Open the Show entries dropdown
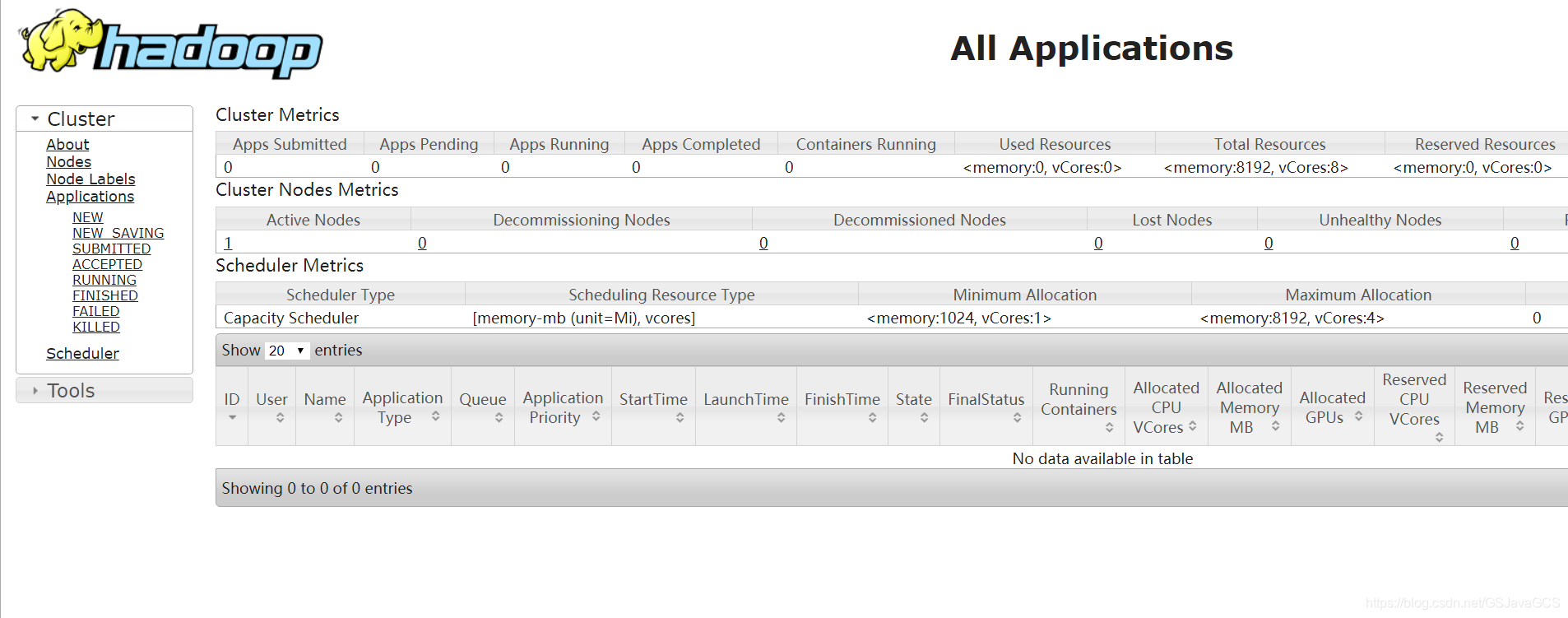Screen dimensions: 1568x618 [286, 351]
